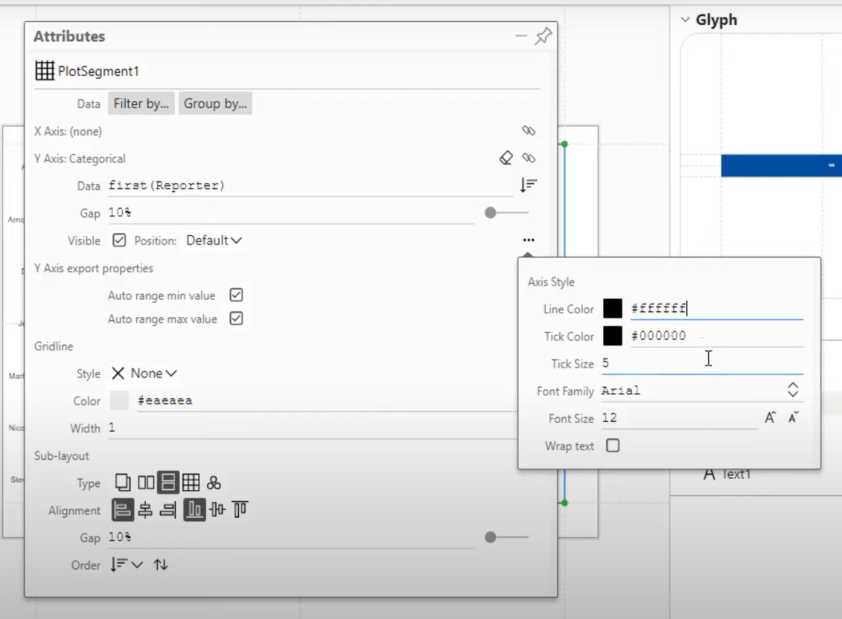Select the horizontal stack sub-layout type
842x619 pixels.
146,483
